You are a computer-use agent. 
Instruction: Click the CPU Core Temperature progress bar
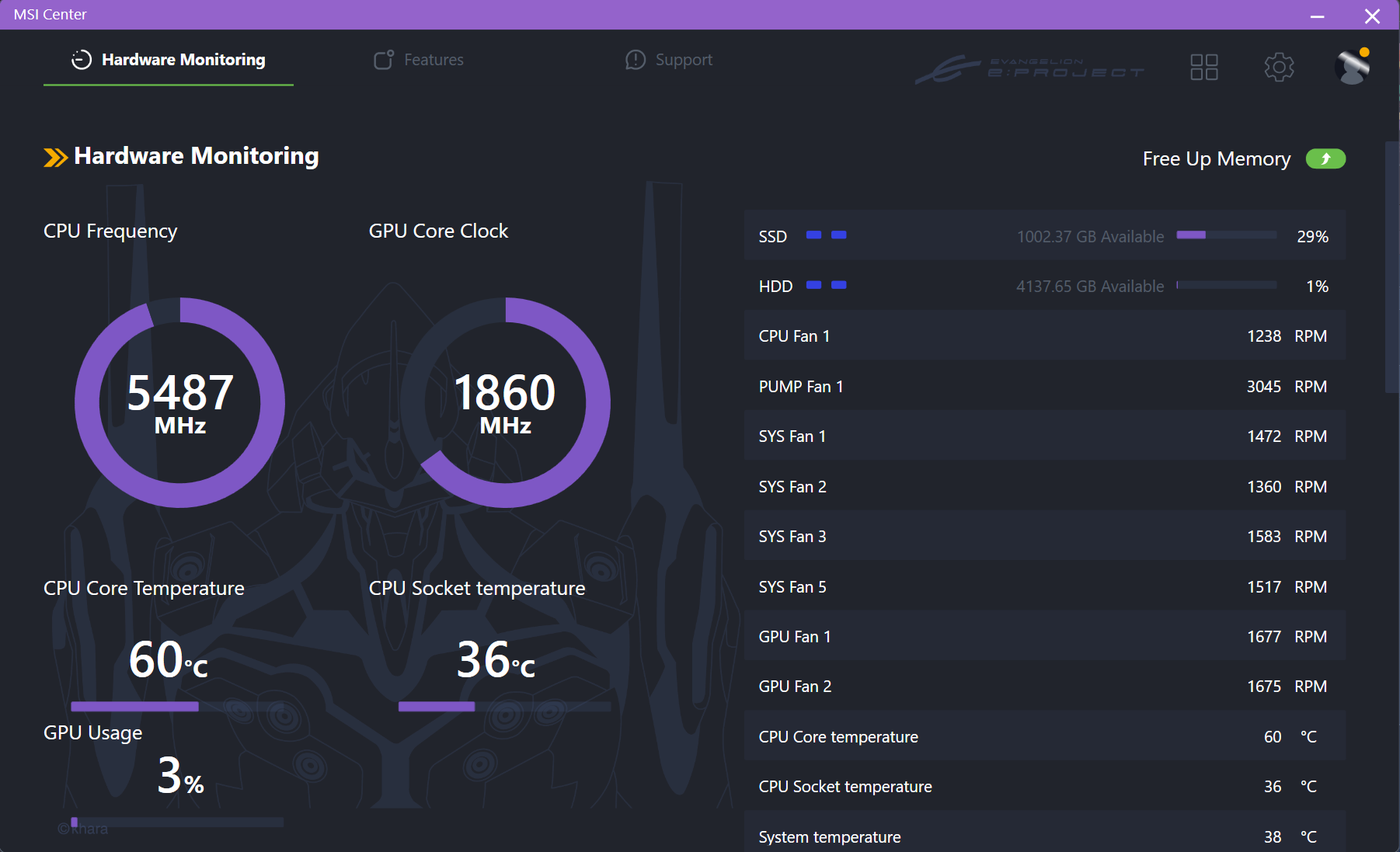pos(177,707)
